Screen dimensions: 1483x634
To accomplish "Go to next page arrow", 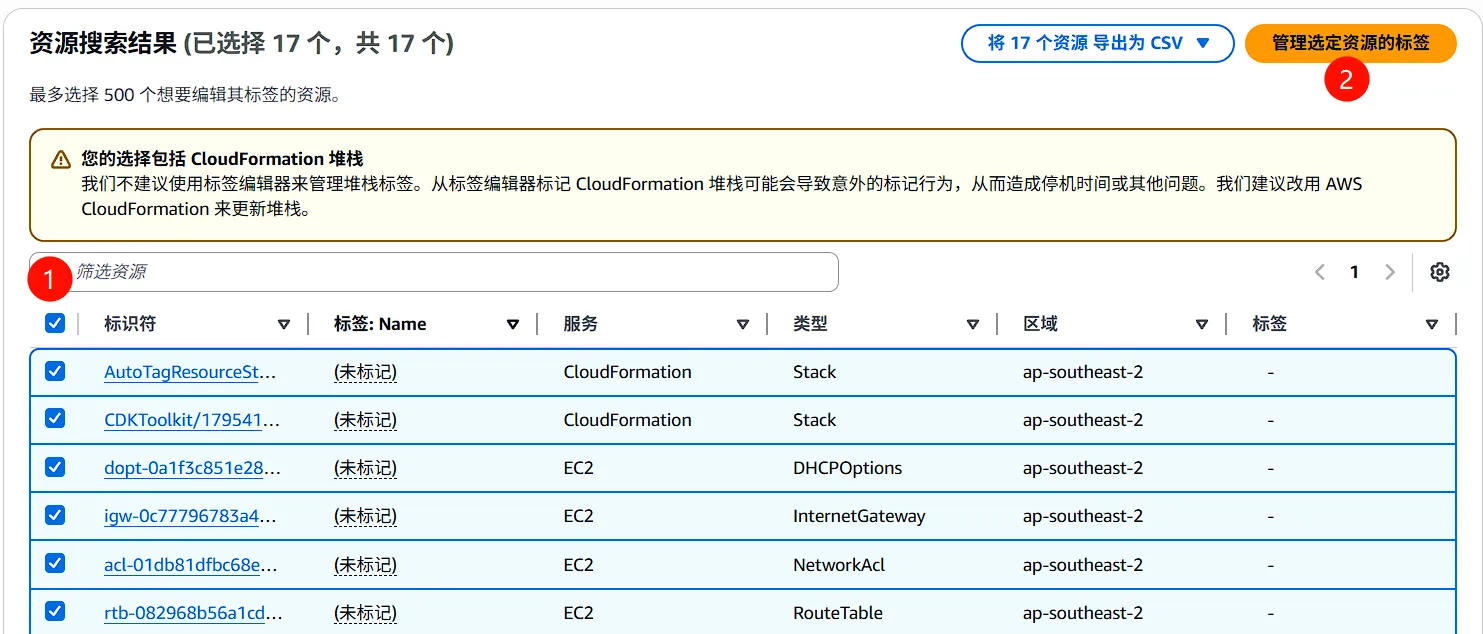I will pos(1389,272).
